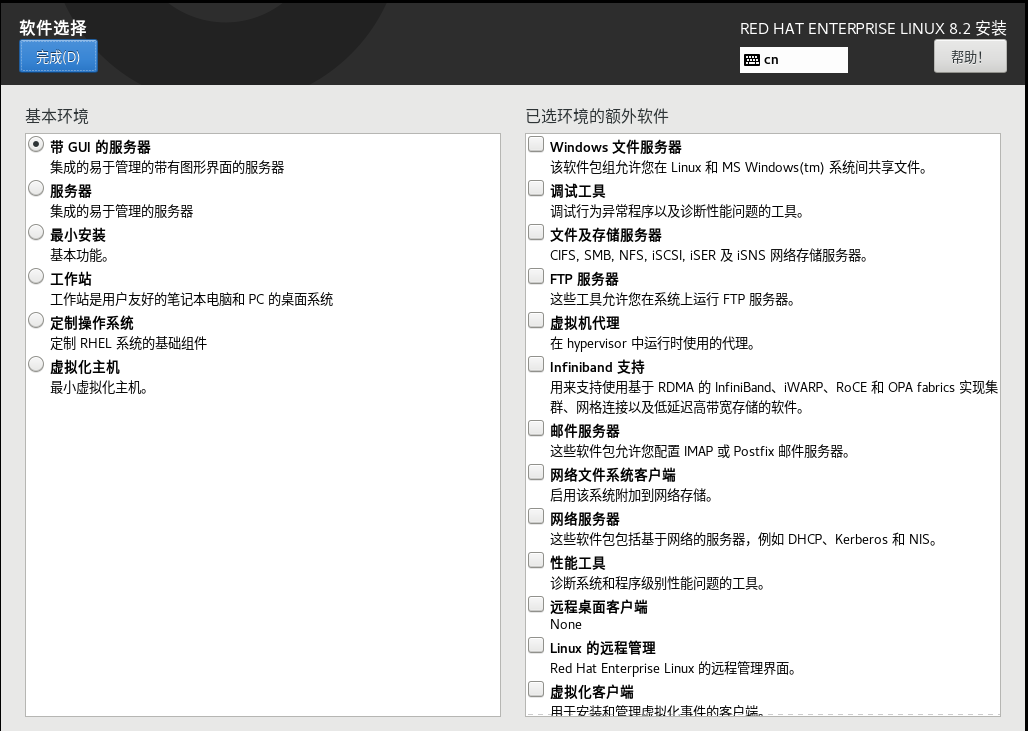
Task: Enable the 性能工具 checkbox
Action: point(536,560)
